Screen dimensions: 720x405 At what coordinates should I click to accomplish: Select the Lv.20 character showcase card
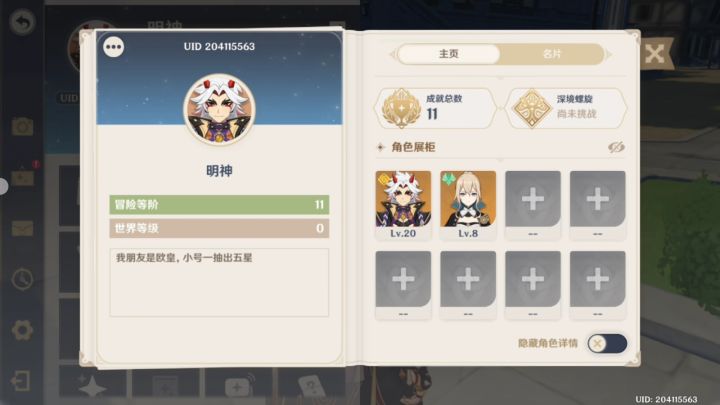[403, 205]
